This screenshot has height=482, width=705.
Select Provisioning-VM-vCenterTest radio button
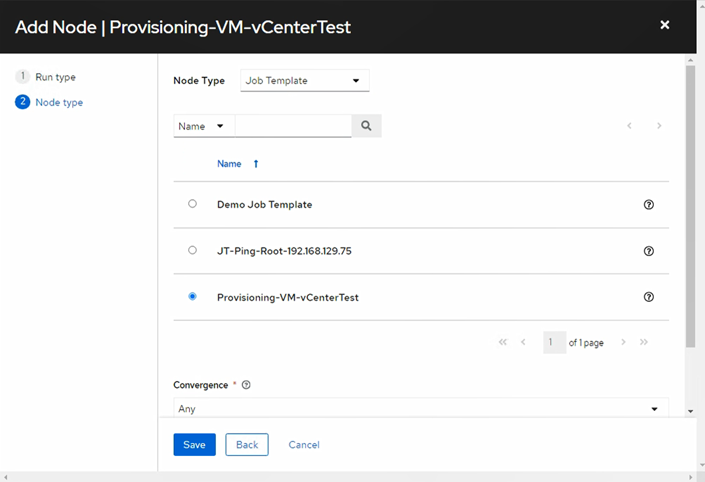tap(192, 296)
